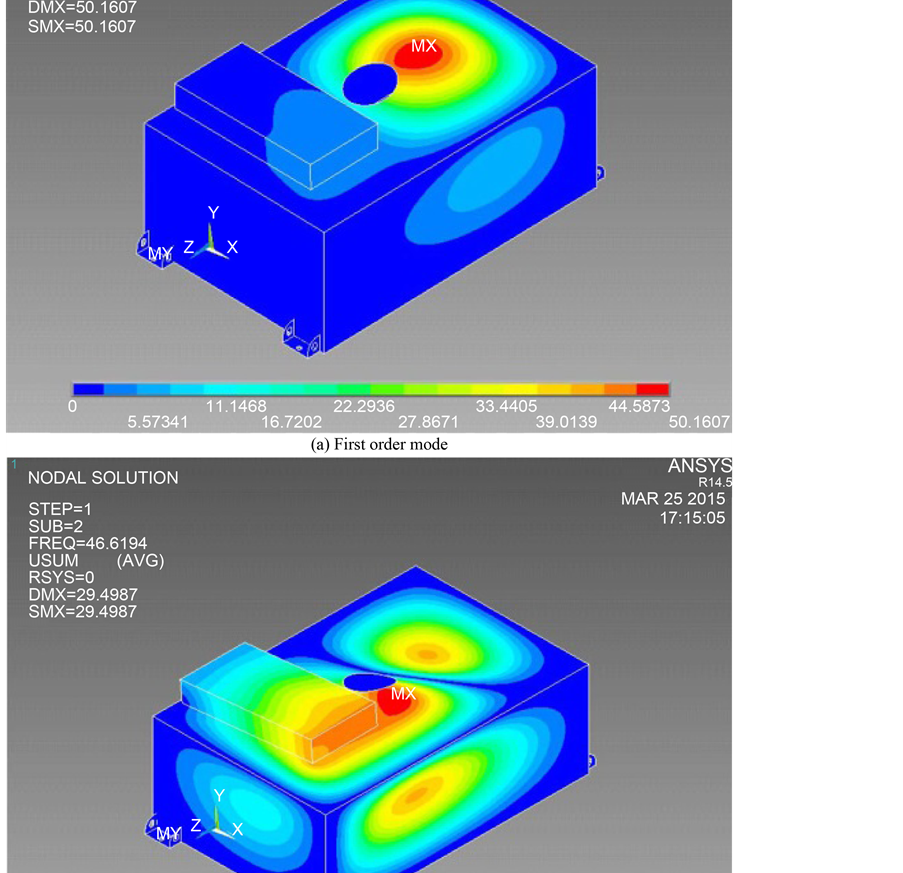Screen dimensions: 903x873
Task: Click the window number 1 in the lower plot corner
Action: click(13, 465)
